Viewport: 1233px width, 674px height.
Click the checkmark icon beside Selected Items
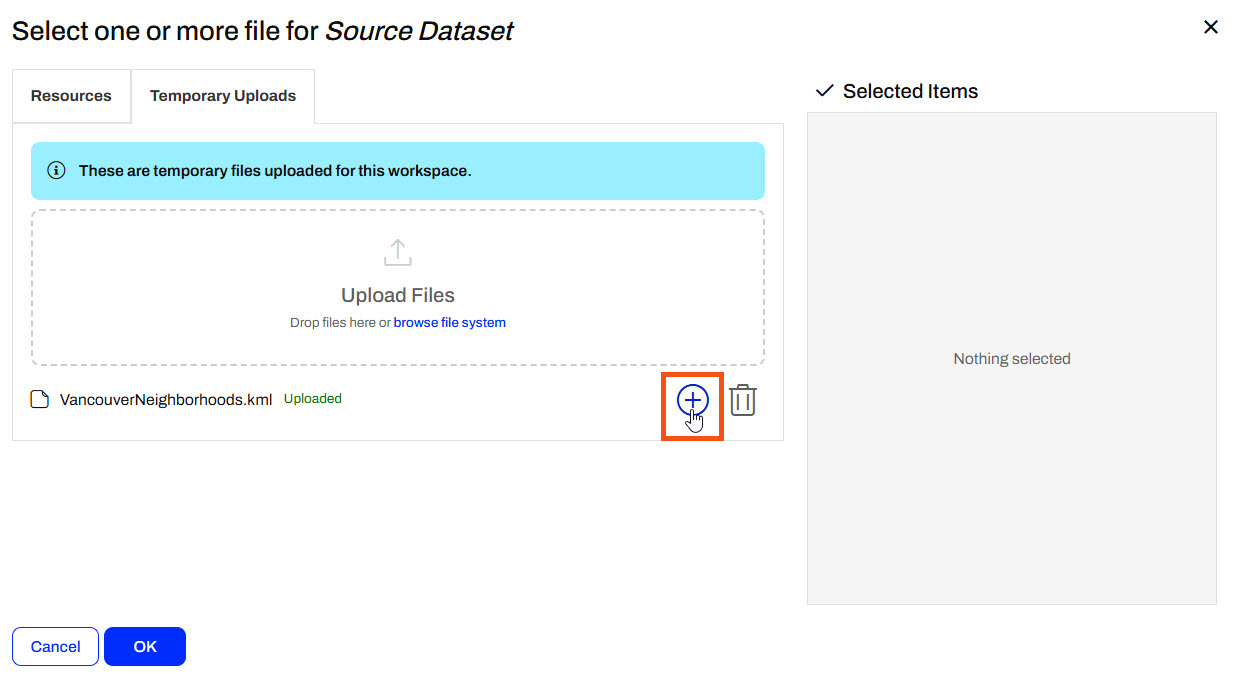824,91
